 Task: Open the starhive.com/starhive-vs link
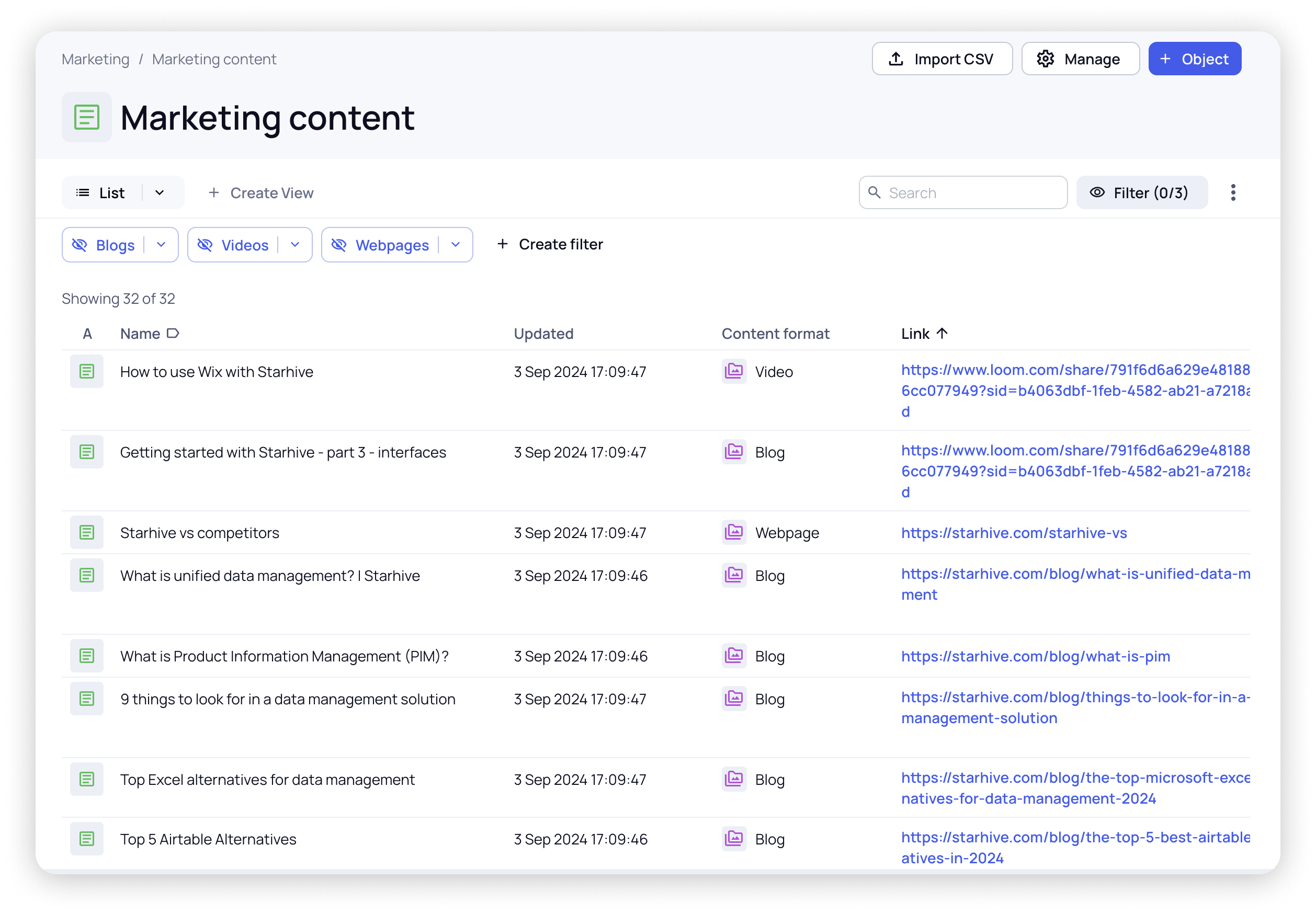(1014, 533)
